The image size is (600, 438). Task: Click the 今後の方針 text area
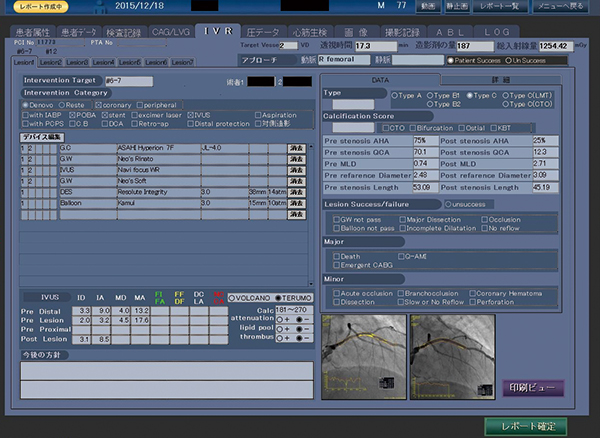point(165,368)
